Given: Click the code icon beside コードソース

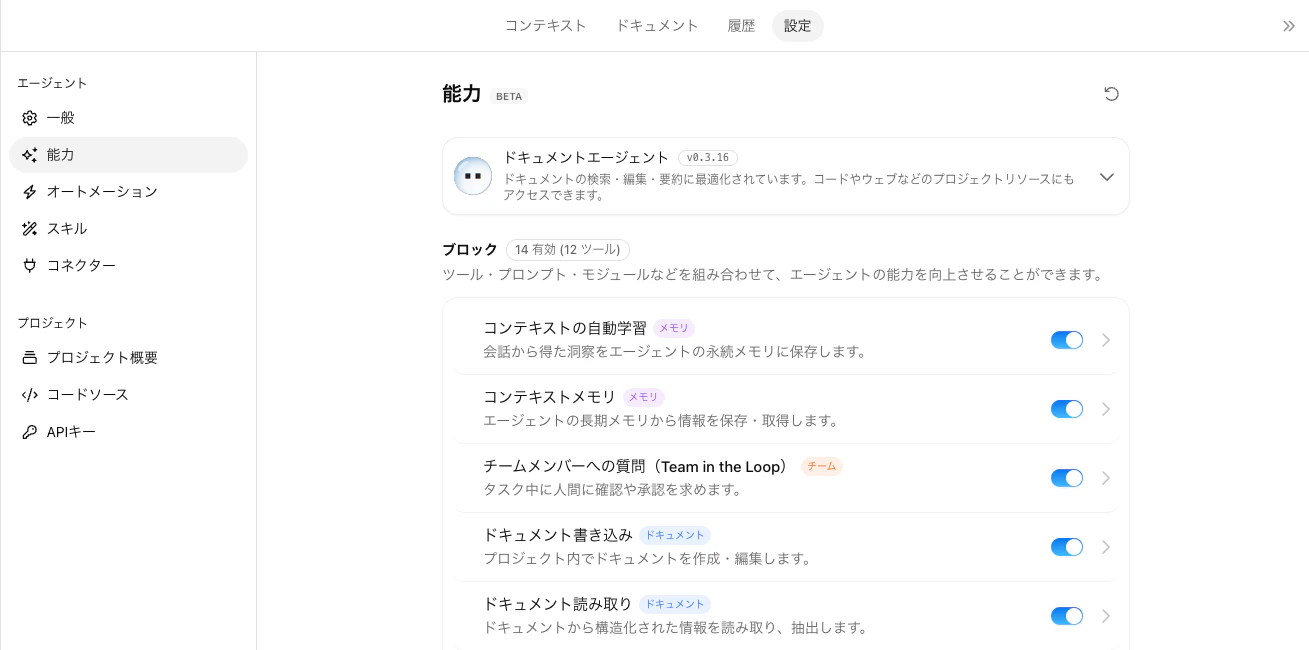Looking at the screenshot, I should point(30,395).
